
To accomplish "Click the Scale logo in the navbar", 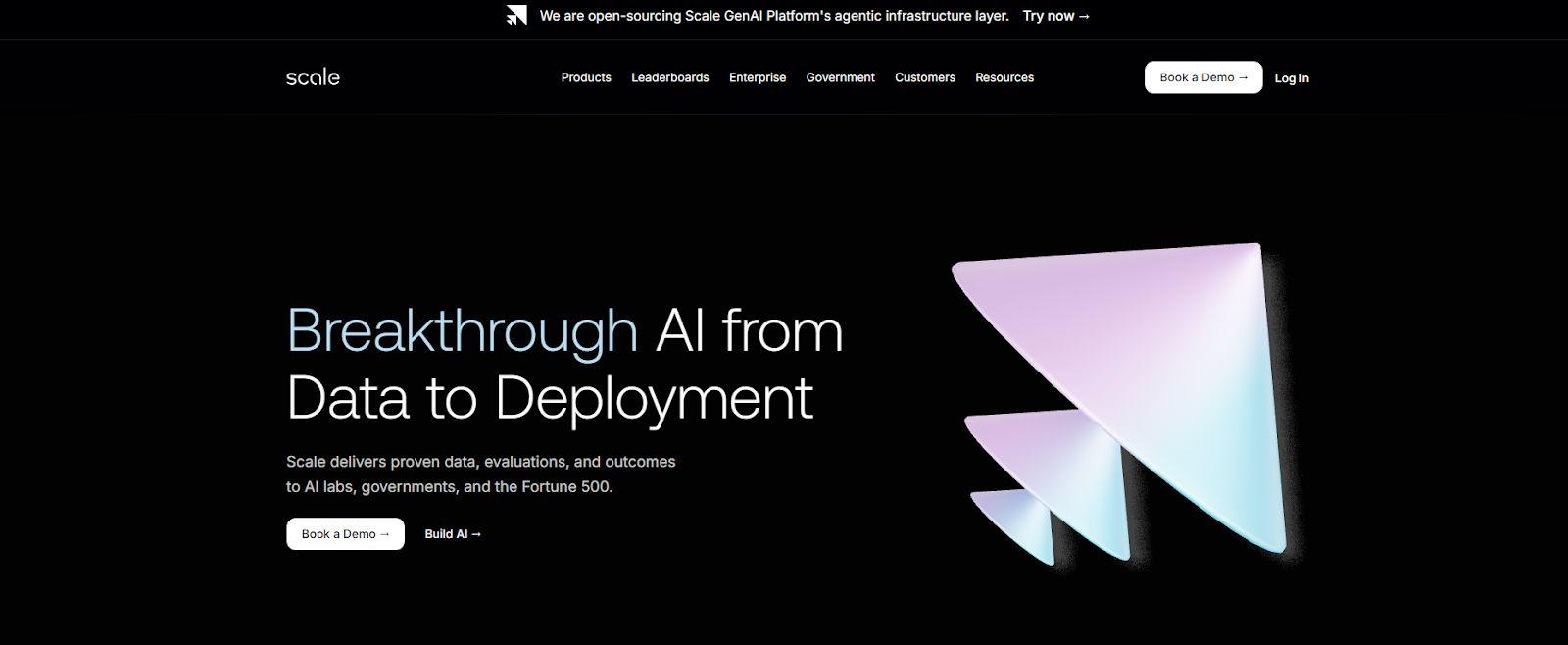I will tap(313, 77).
